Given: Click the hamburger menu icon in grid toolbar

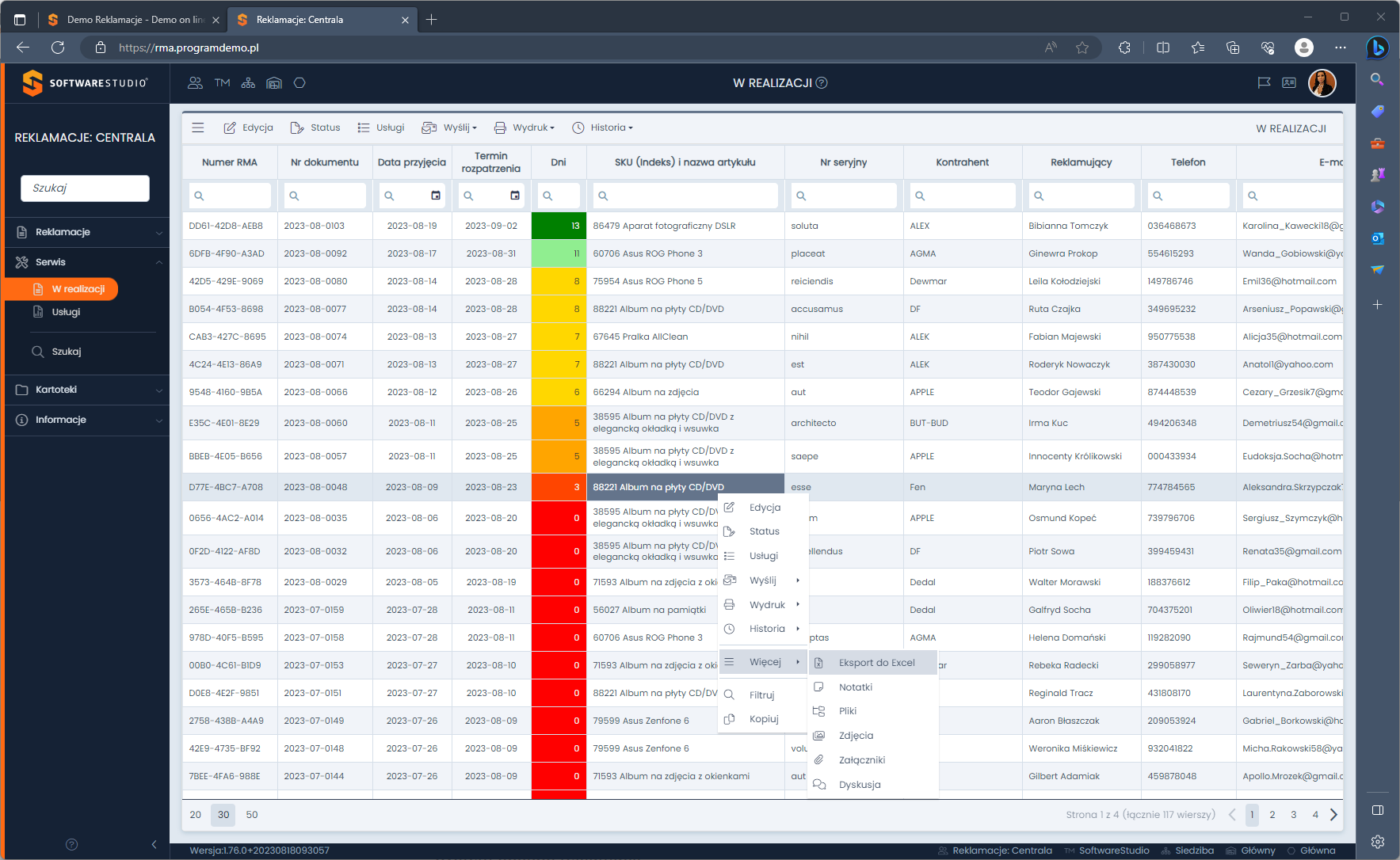Looking at the screenshot, I should [198, 127].
